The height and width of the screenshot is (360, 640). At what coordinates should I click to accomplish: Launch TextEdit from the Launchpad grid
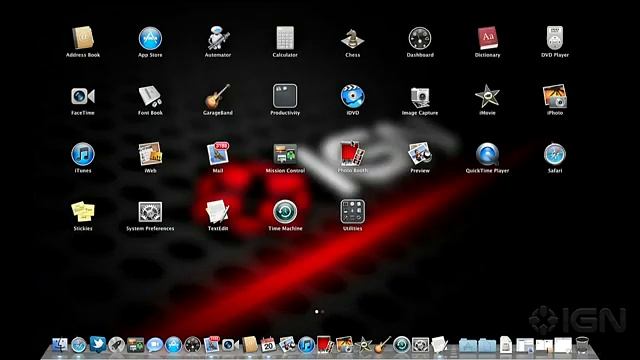click(218, 212)
